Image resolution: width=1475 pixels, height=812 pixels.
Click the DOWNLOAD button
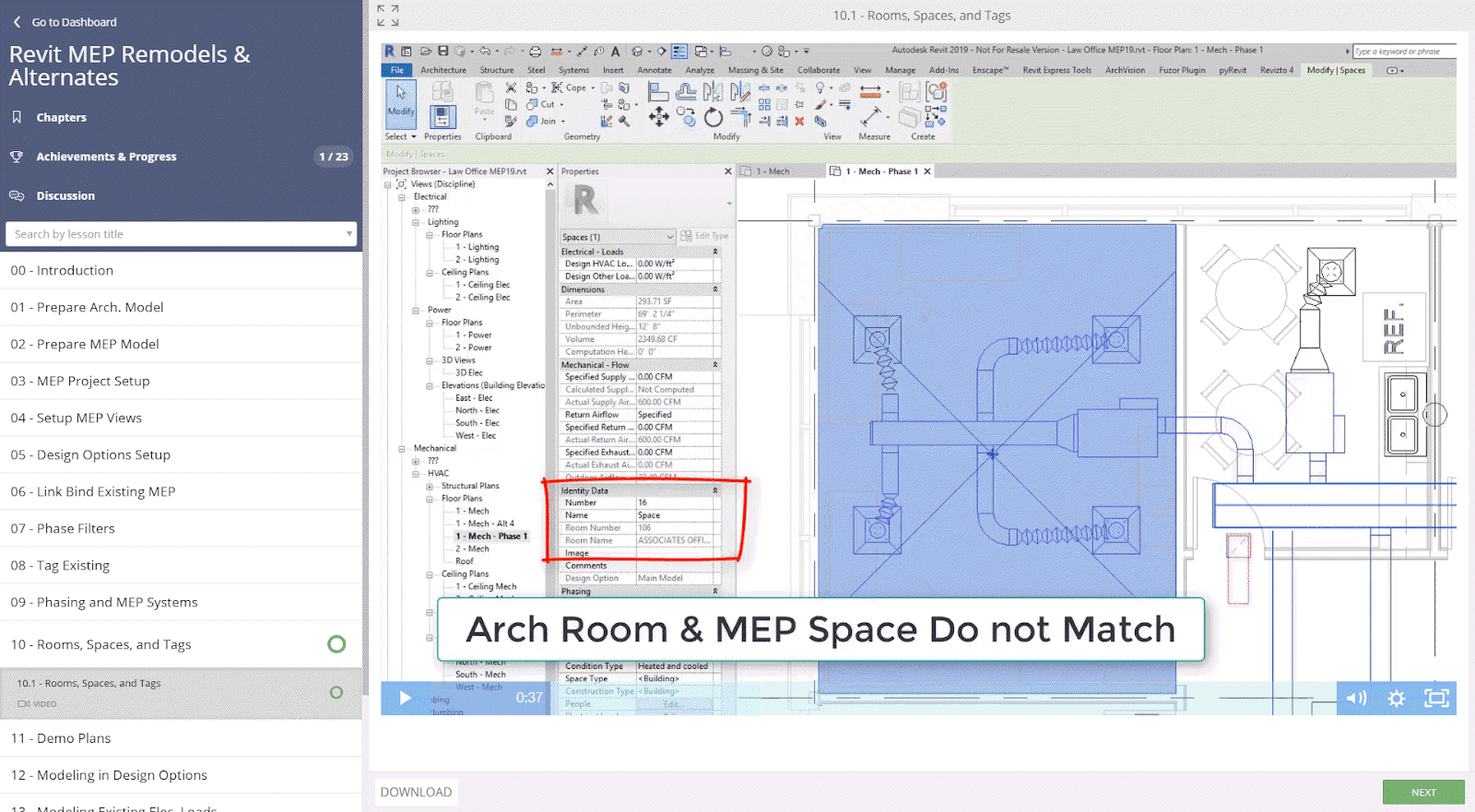tap(416, 793)
